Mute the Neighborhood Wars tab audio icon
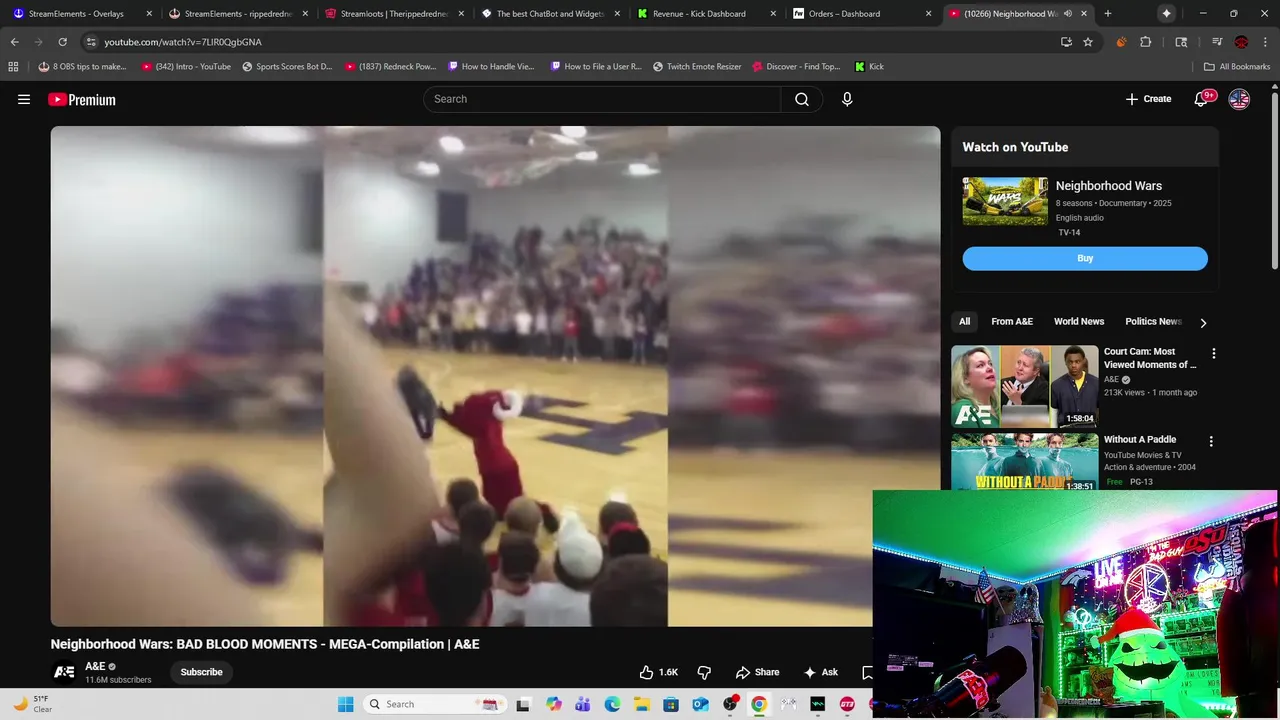 (1068, 14)
